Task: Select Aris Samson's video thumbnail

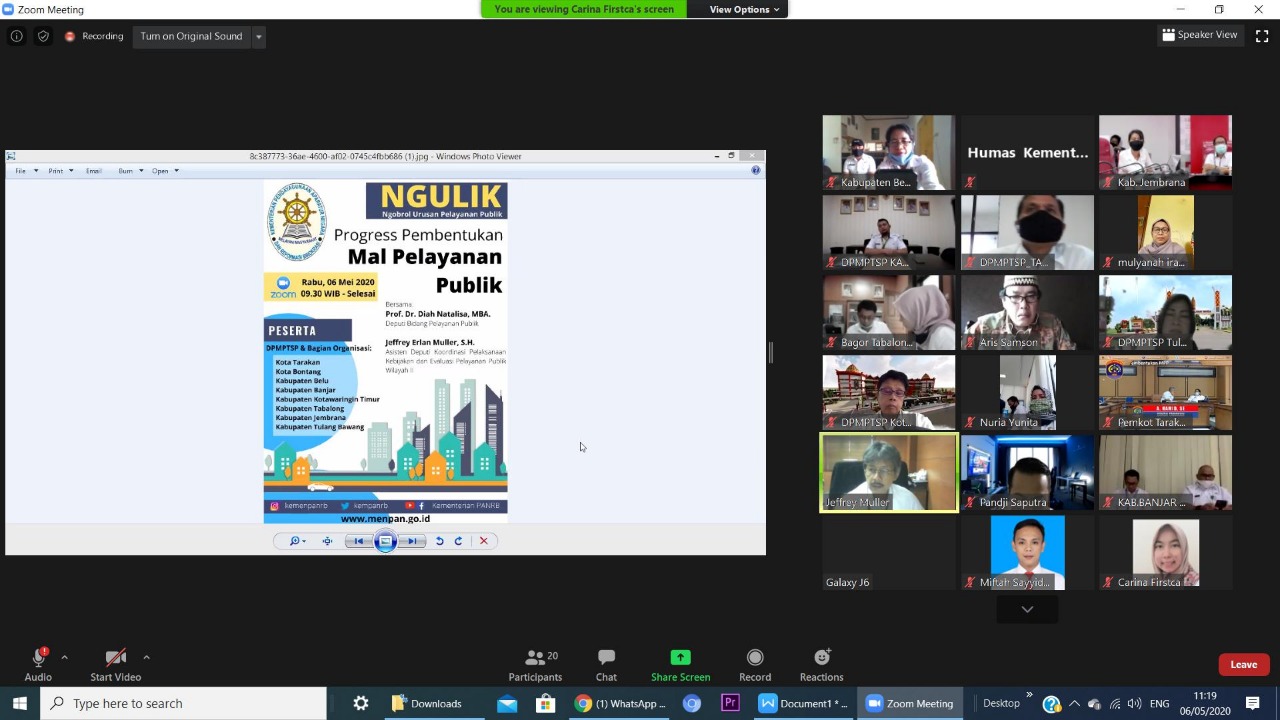Action: coord(1027,312)
